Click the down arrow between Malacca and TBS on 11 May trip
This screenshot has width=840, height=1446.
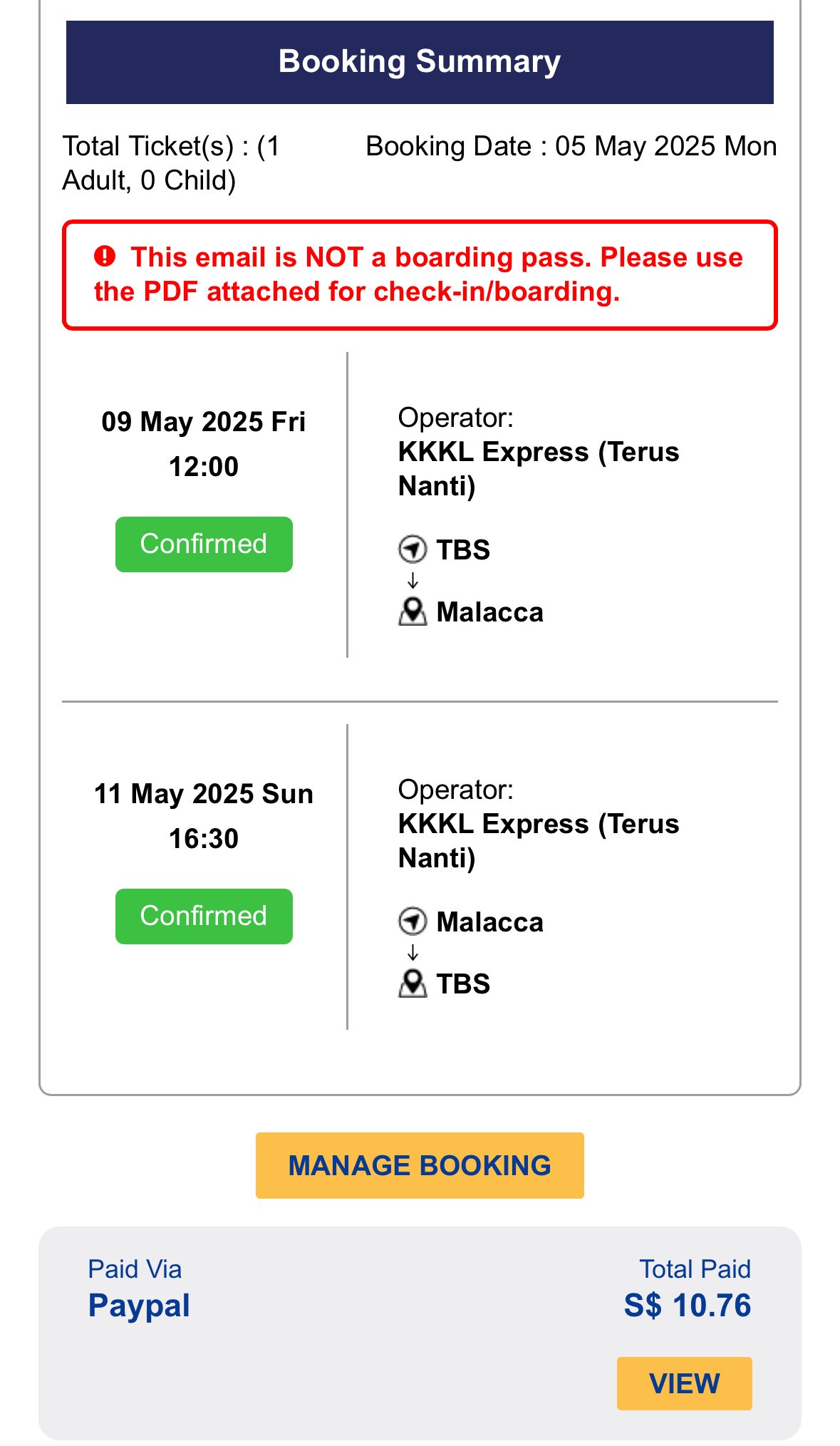(413, 953)
